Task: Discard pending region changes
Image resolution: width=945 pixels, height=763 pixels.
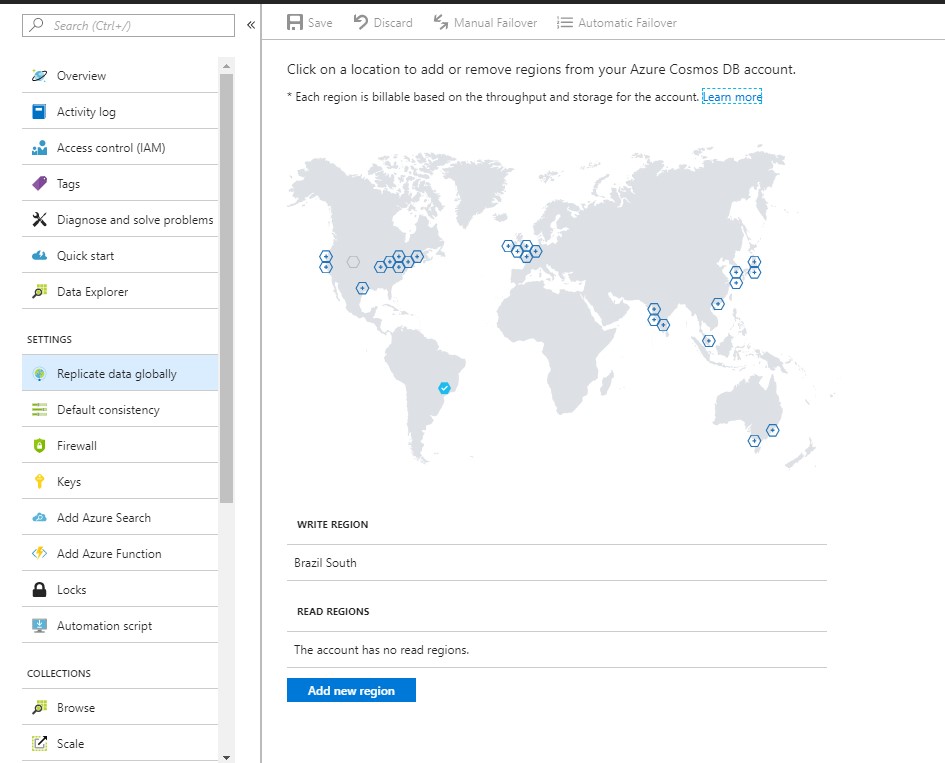Action: point(383,23)
